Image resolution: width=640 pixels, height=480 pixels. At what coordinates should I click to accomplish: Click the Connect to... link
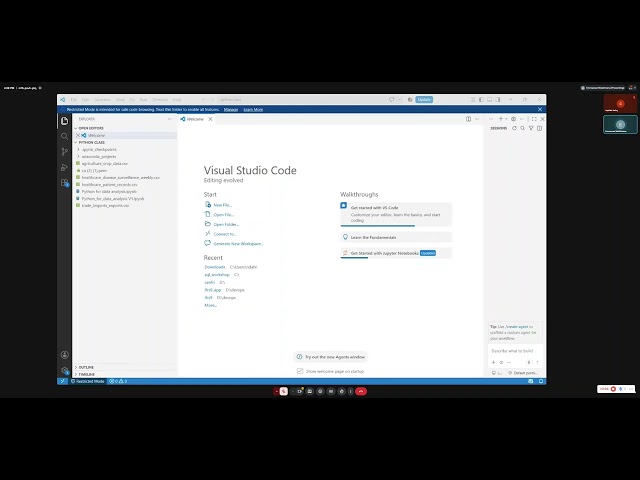225,234
